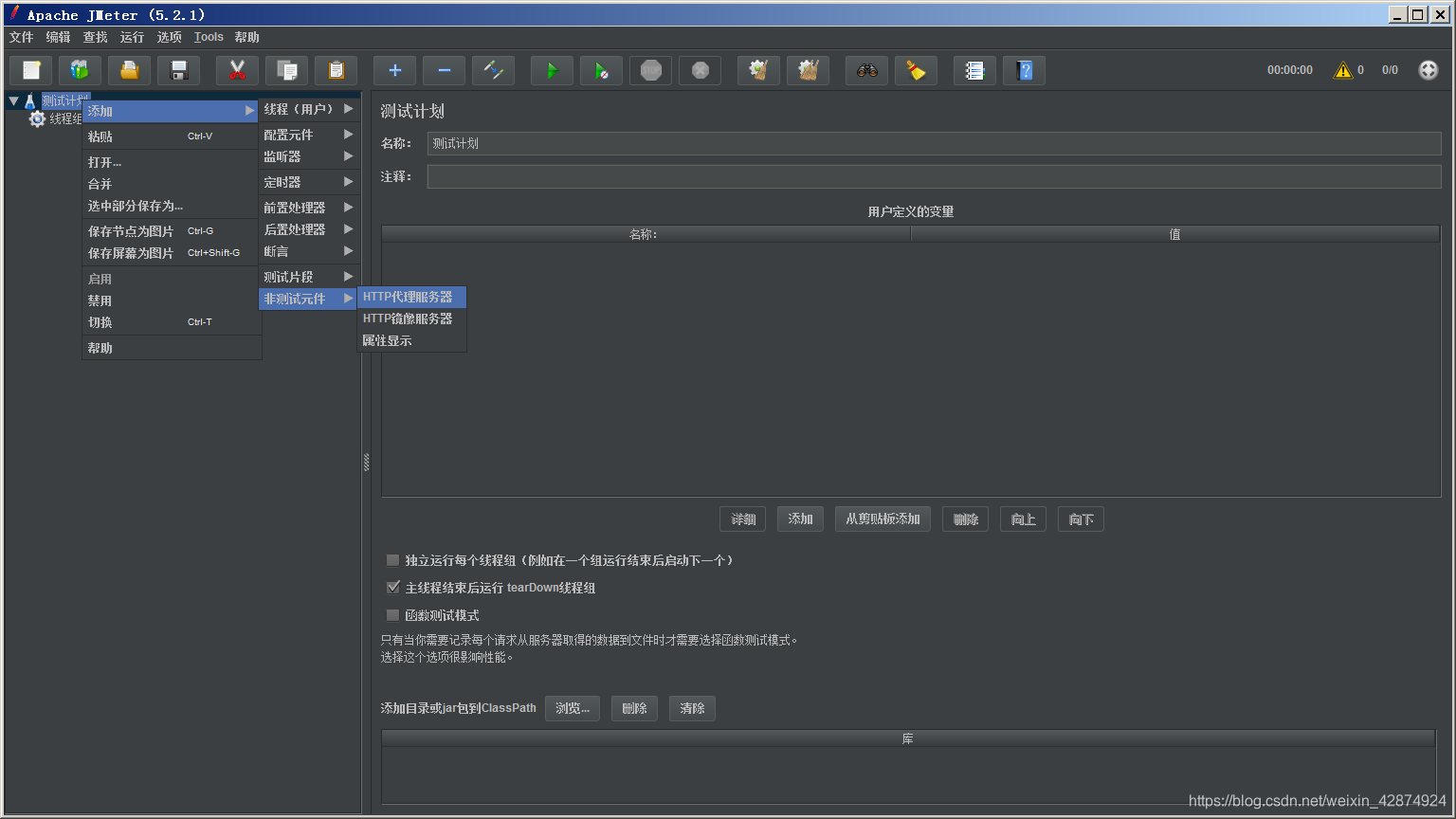
Task: Uncheck run tearDown thread groups checkbox
Action: tap(392, 588)
